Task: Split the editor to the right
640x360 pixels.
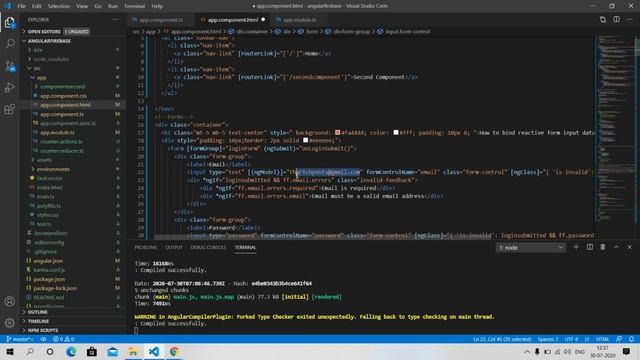Action: (616, 20)
